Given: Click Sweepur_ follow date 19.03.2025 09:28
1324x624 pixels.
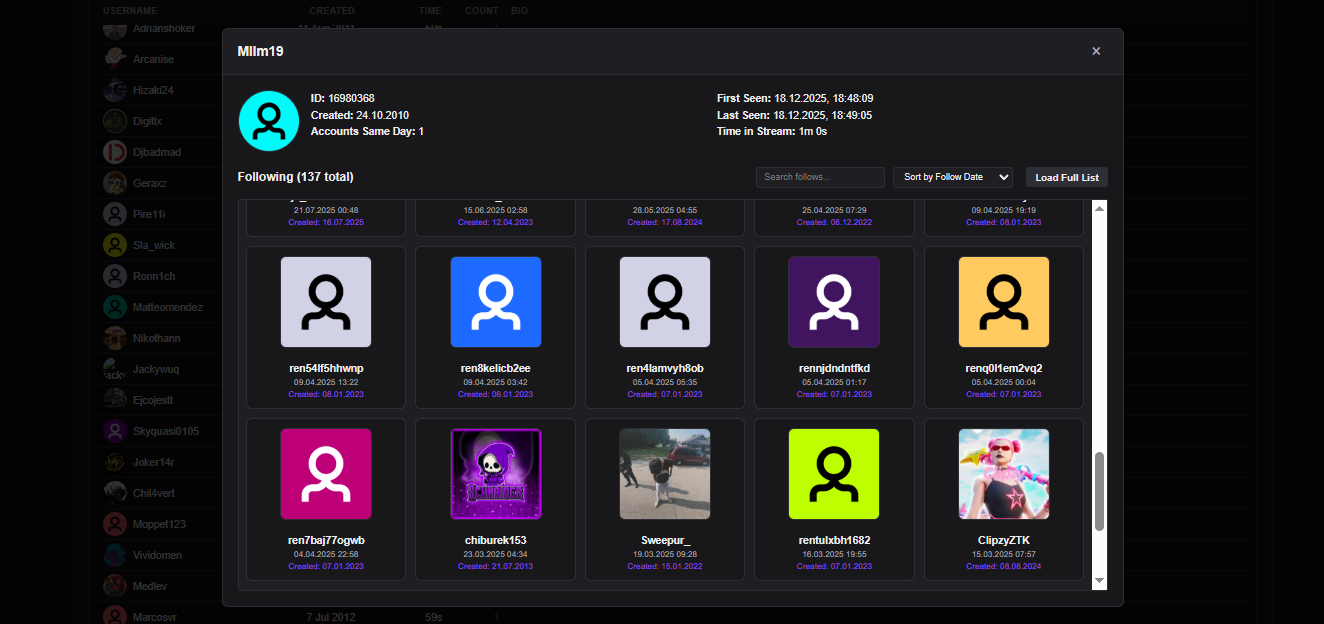Looking at the screenshot, I should click(x=665, y=554).
